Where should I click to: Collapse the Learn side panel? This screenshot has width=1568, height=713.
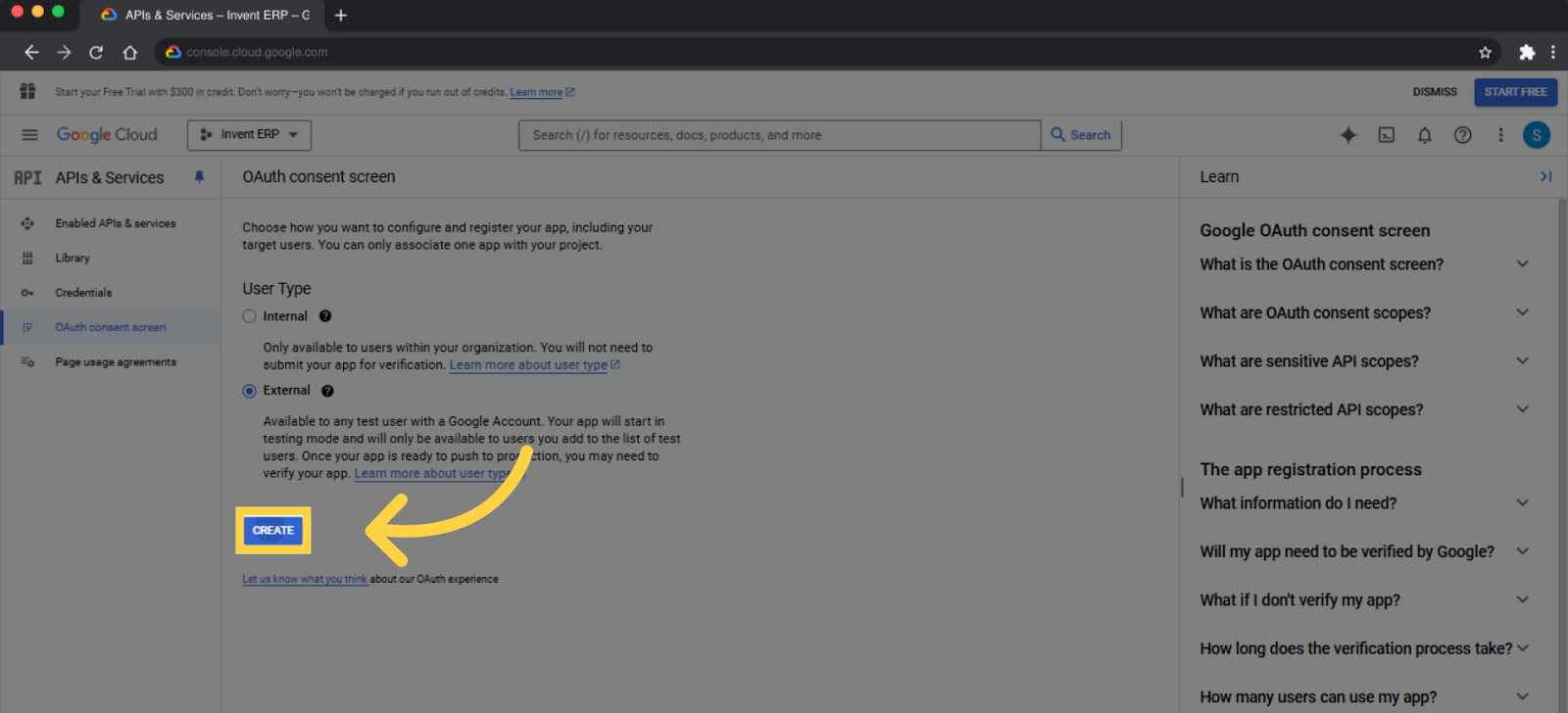[1545, 176]
